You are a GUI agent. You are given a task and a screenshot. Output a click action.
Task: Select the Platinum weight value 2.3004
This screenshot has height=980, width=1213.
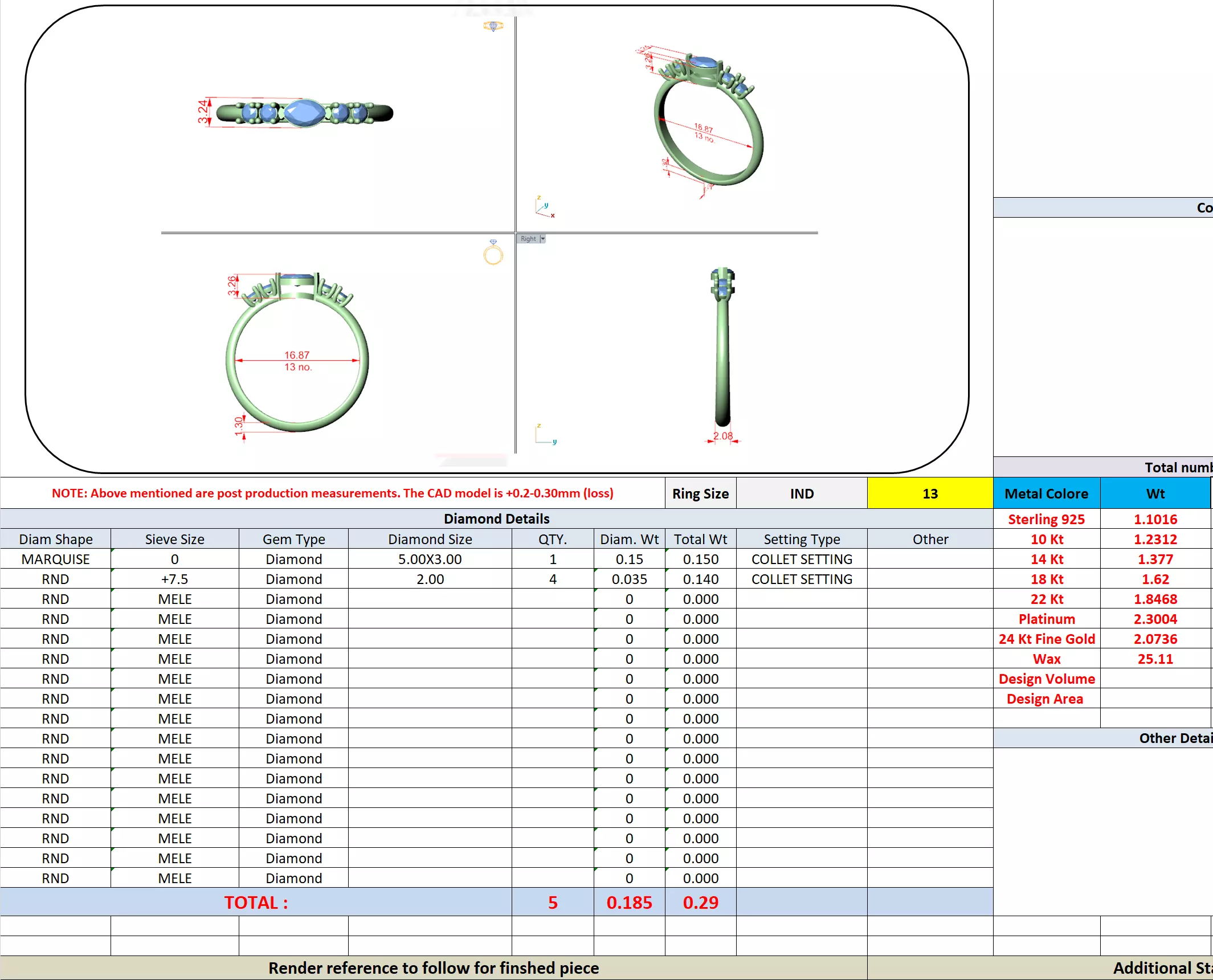(1155, 619)
